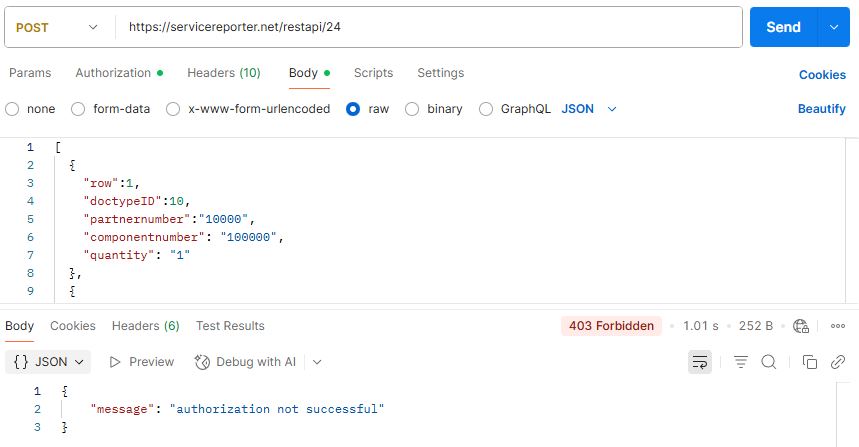Open the Send options dropdown arrow
The width and height of the screenshot is (859, 447).
pyautogui.click(x=834, y=27)
